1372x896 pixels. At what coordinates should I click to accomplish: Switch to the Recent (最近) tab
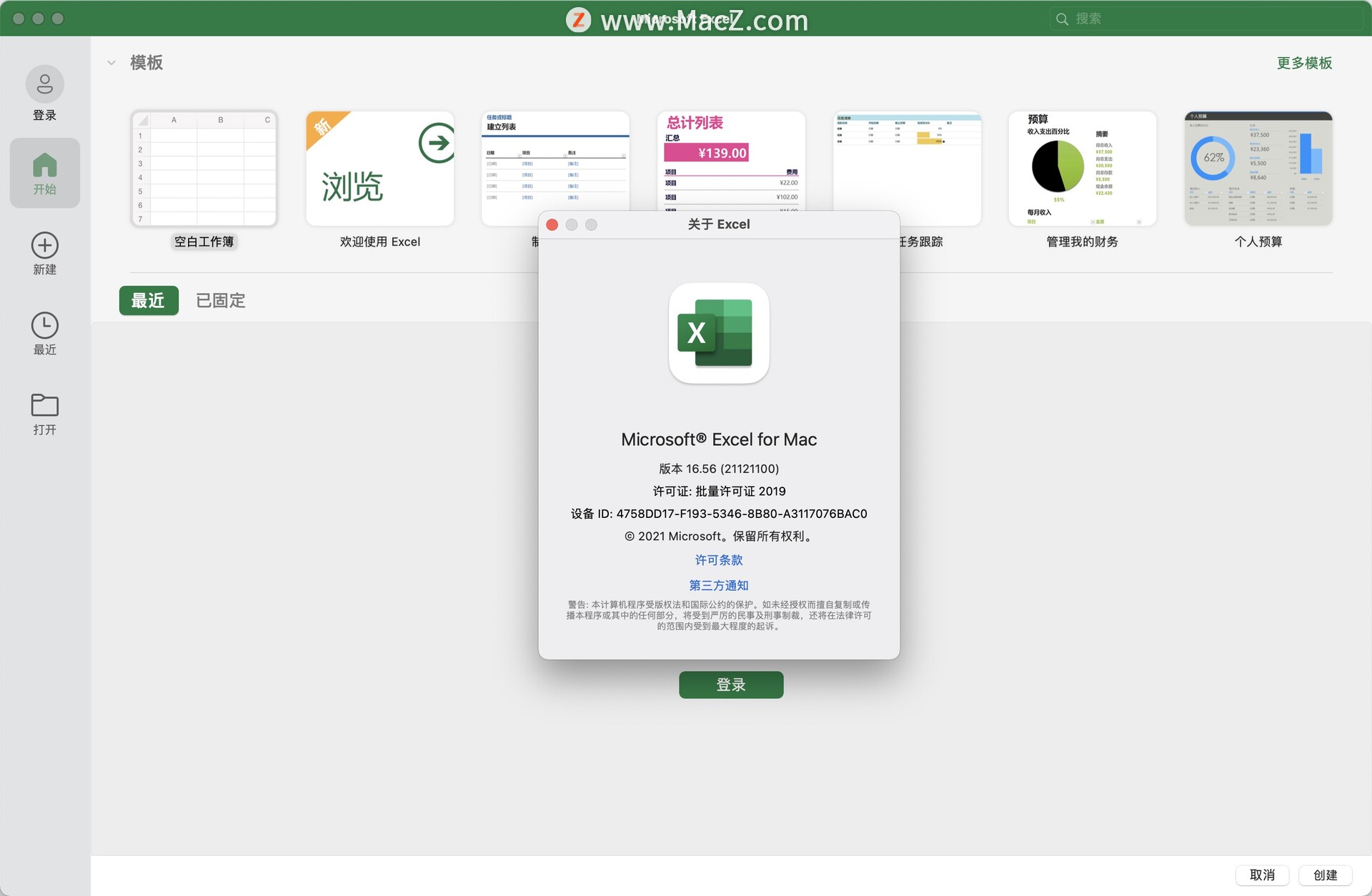(148, 301)
